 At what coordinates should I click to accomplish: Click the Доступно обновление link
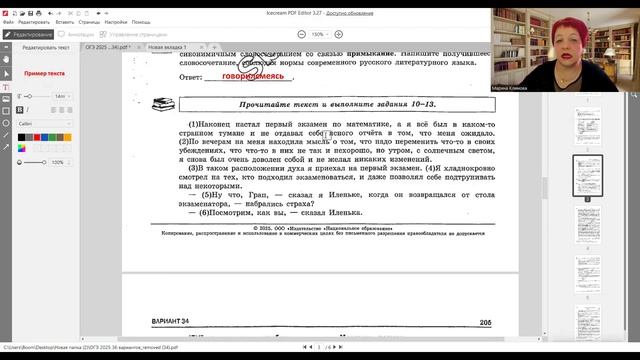coord(349,13)
